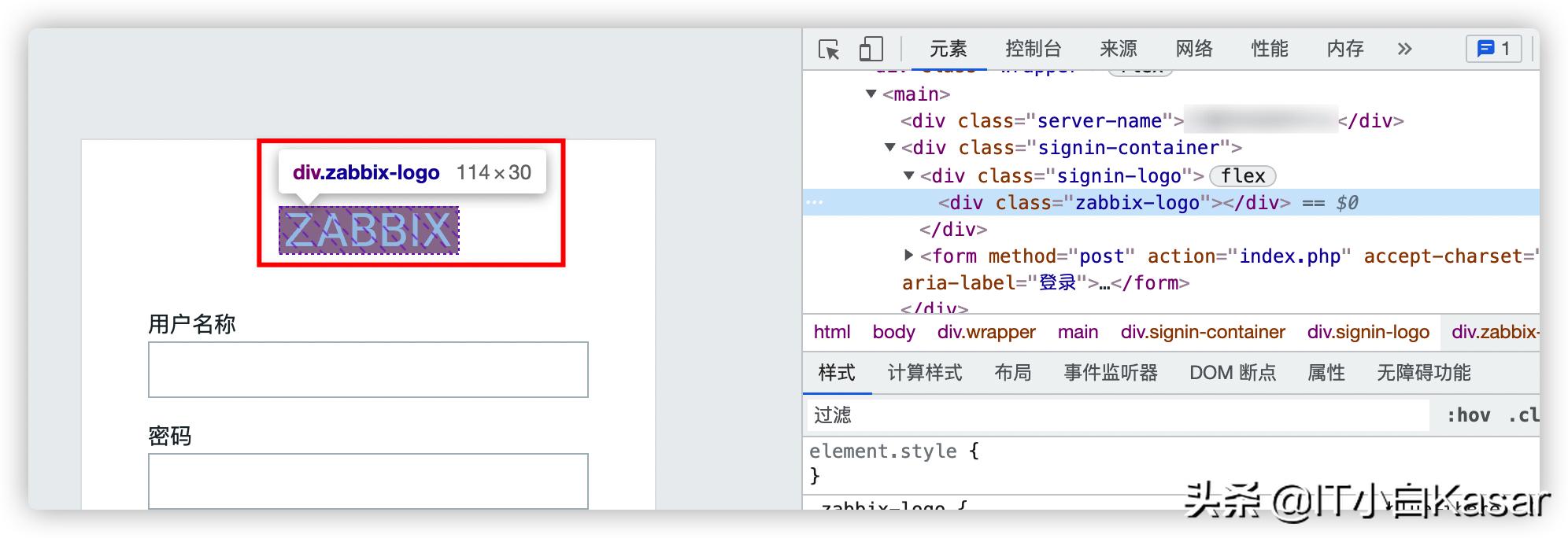Screen dimensions: 1568x538
Task: Switch to the 控制台 tab
Action: 1034,49
